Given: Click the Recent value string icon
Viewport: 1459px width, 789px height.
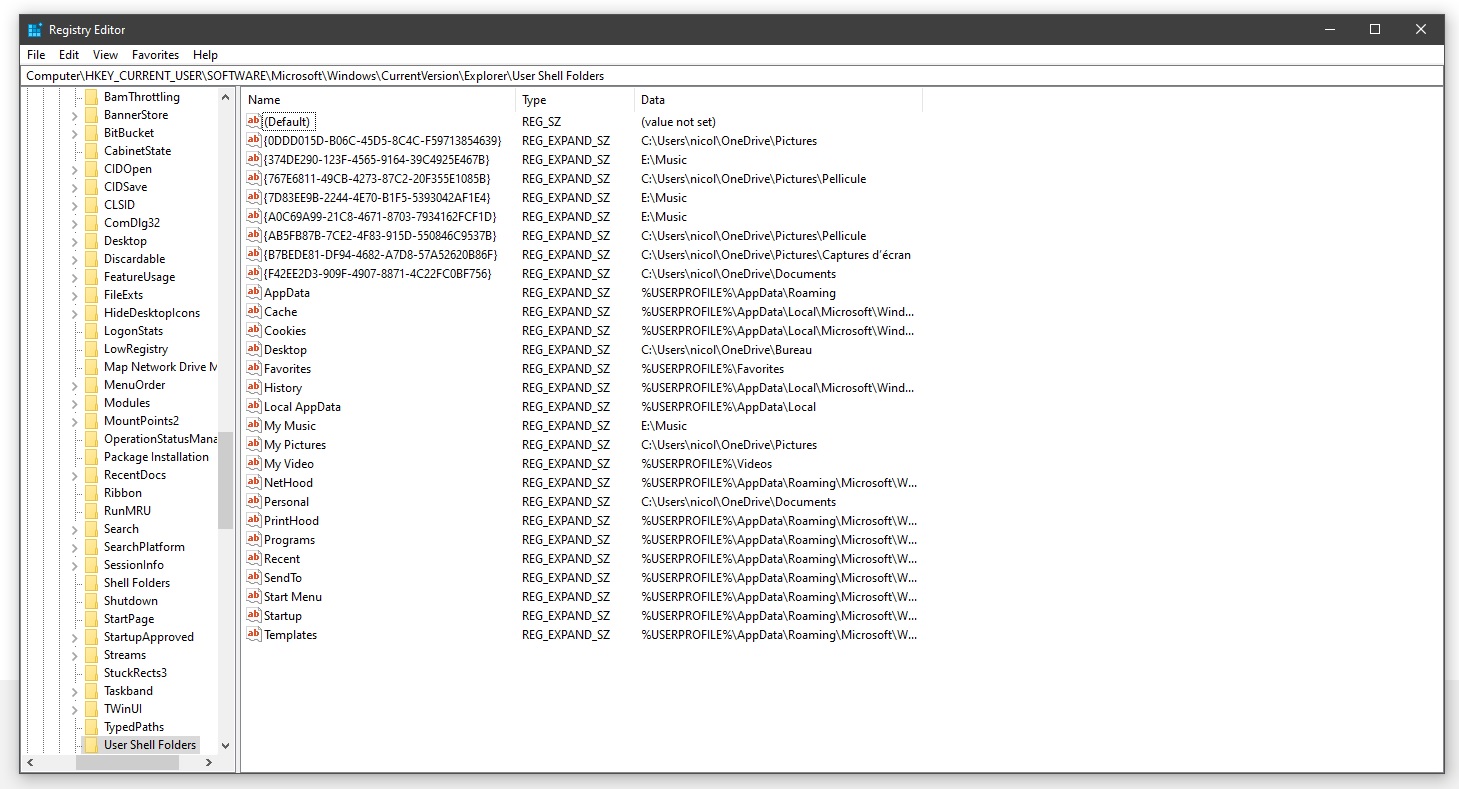Looking at the screenshot, I should (253, 559).
